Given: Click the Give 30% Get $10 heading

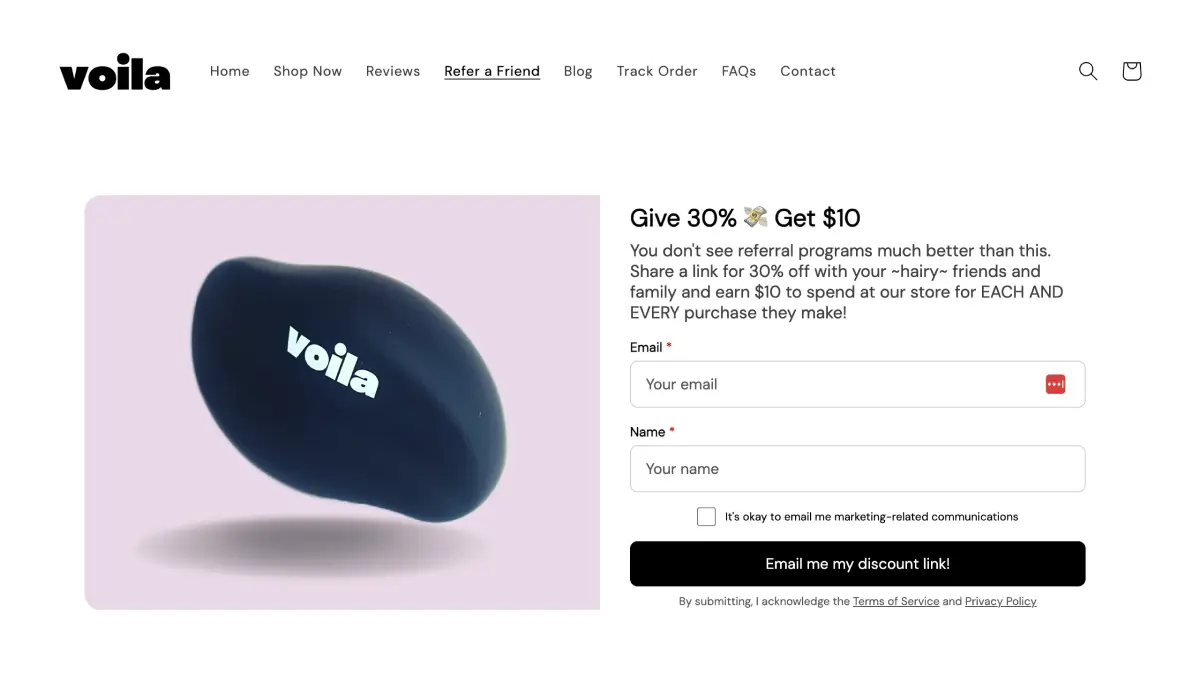Looking at the screenshot, I should pos(745,218).
